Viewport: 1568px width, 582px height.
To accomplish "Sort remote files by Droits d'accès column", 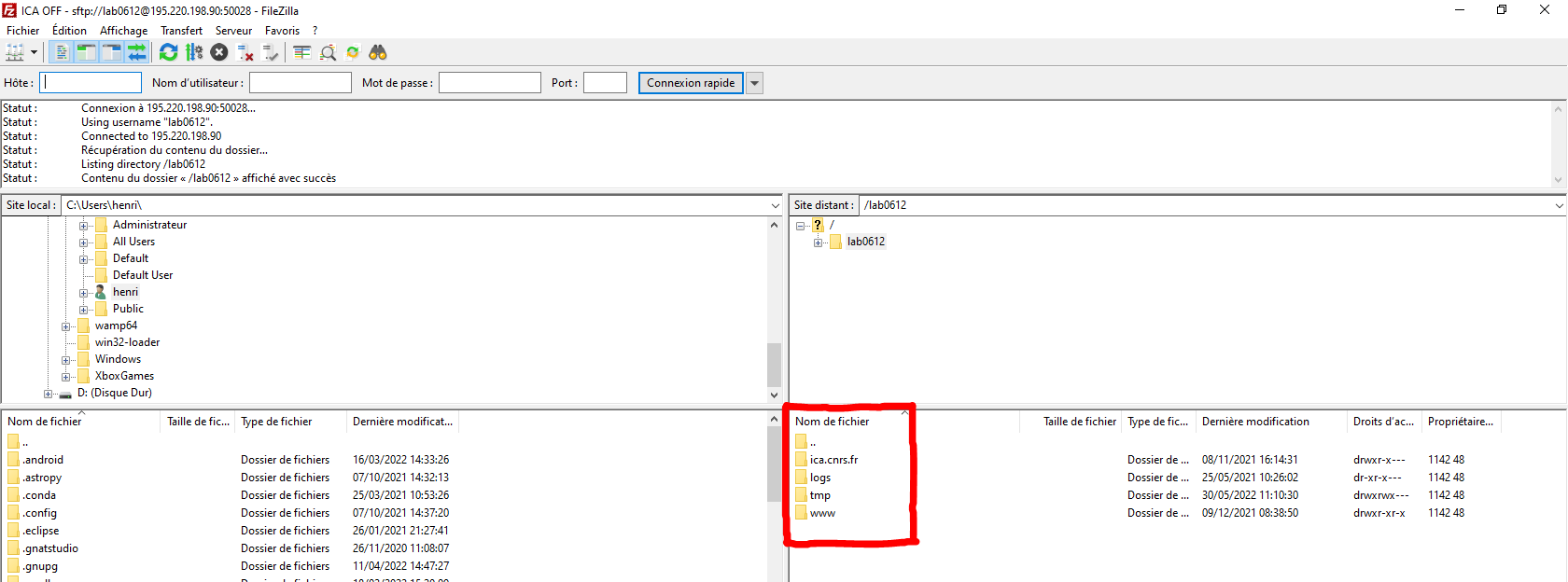I will tap(1384, 422).
